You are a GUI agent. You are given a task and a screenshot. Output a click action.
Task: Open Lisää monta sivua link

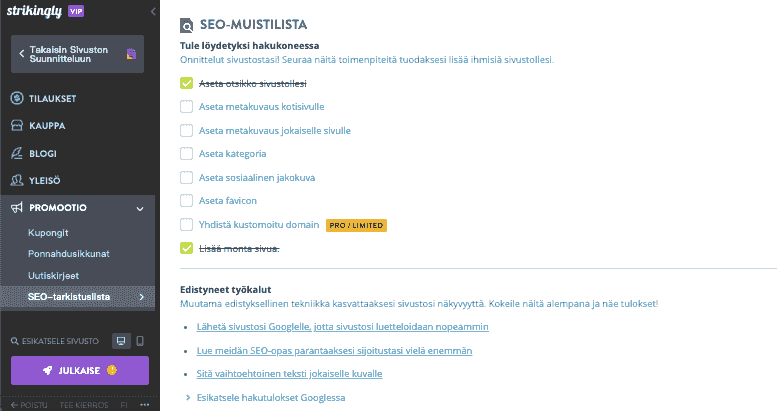[x=239, y=248]
